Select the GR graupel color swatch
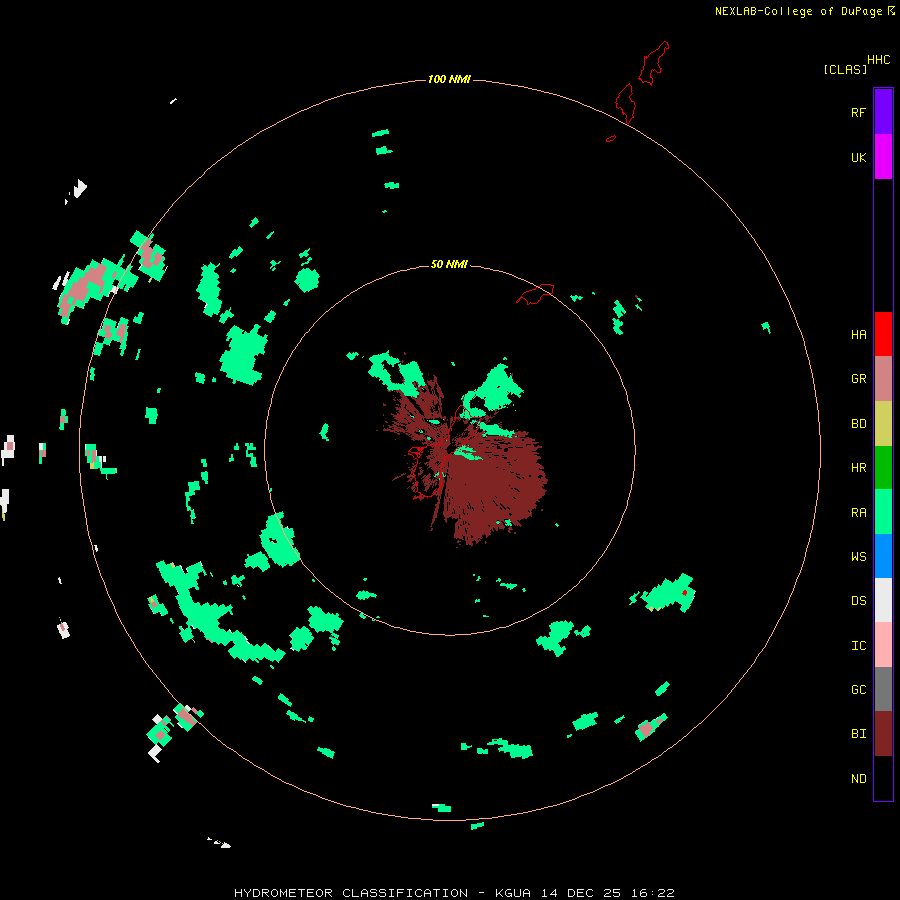Screen dimensions: 900x900 (x=883, y=379)
